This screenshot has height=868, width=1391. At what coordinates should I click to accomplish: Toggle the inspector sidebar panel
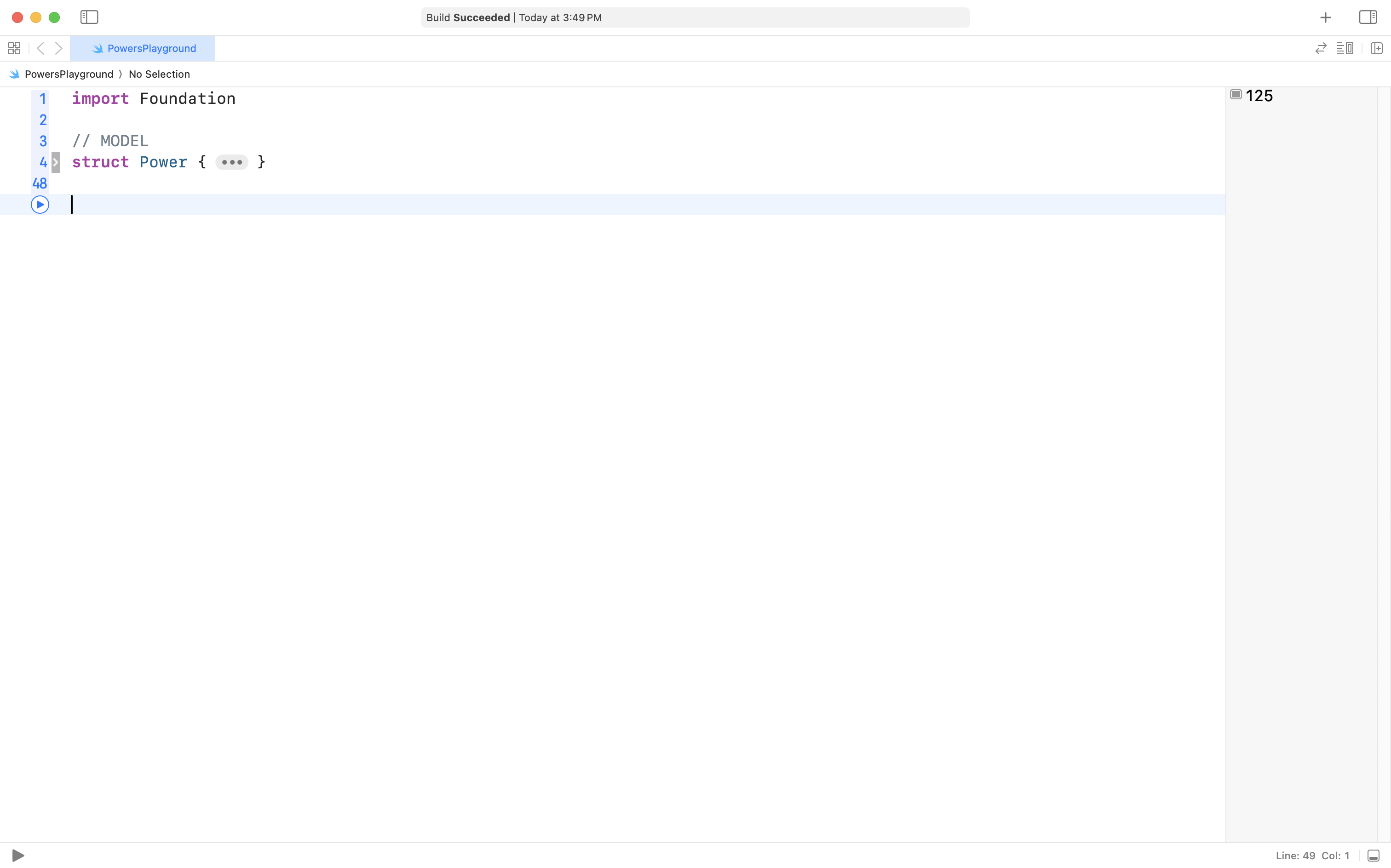point(1368,17)
